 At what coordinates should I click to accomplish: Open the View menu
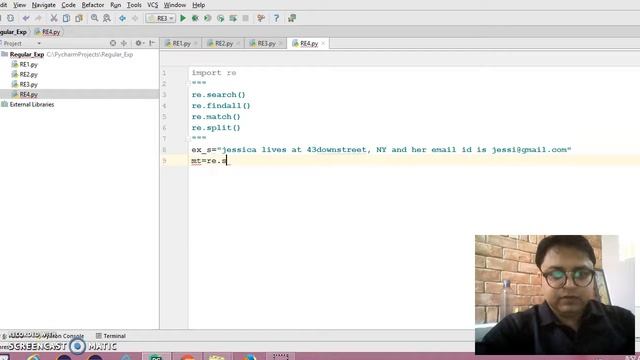[x=19, y=5]
